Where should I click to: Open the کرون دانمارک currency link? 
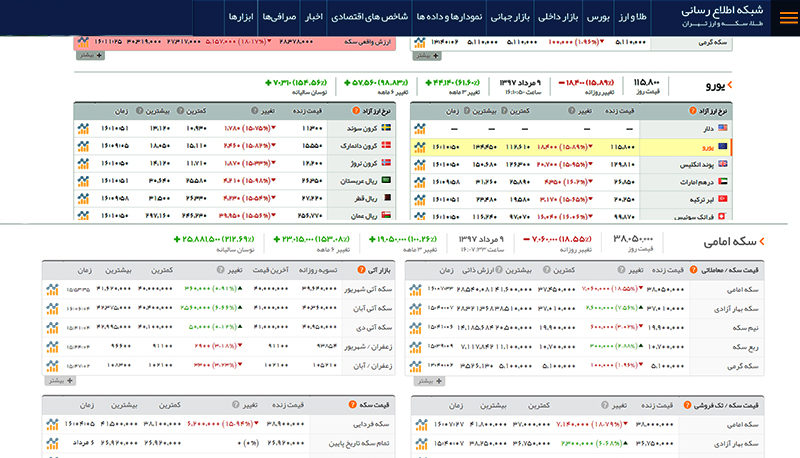coord(359,146)
